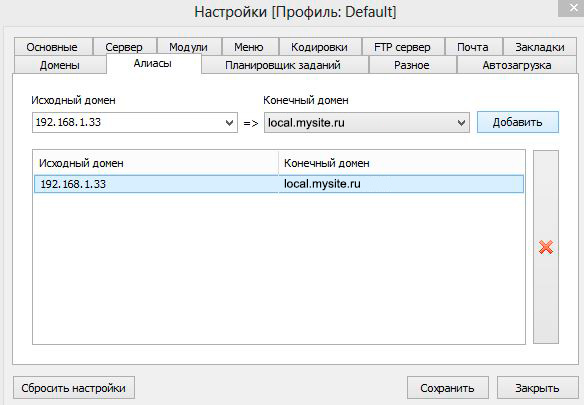
Task: Select the Разное tab
Action: (x=412, y=65)
